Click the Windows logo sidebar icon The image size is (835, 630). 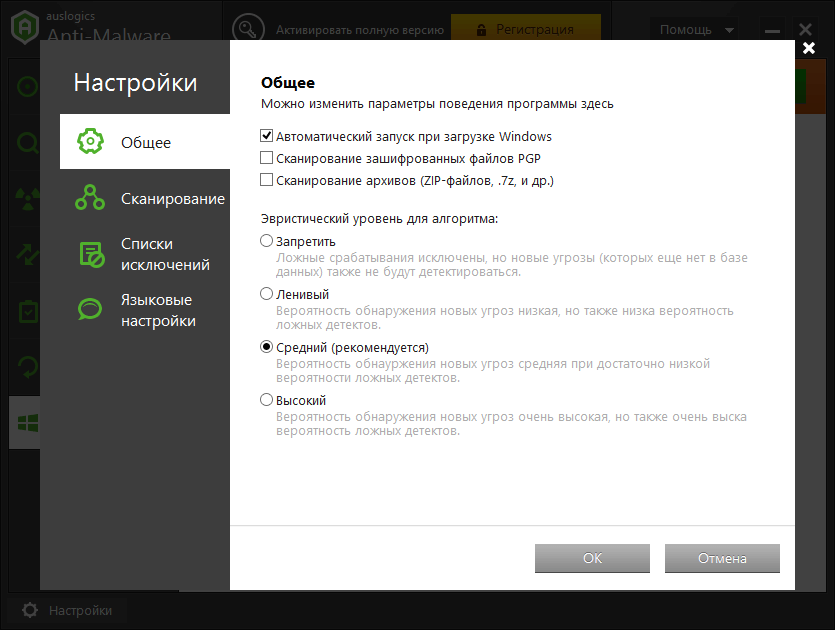tap(27, 423)
